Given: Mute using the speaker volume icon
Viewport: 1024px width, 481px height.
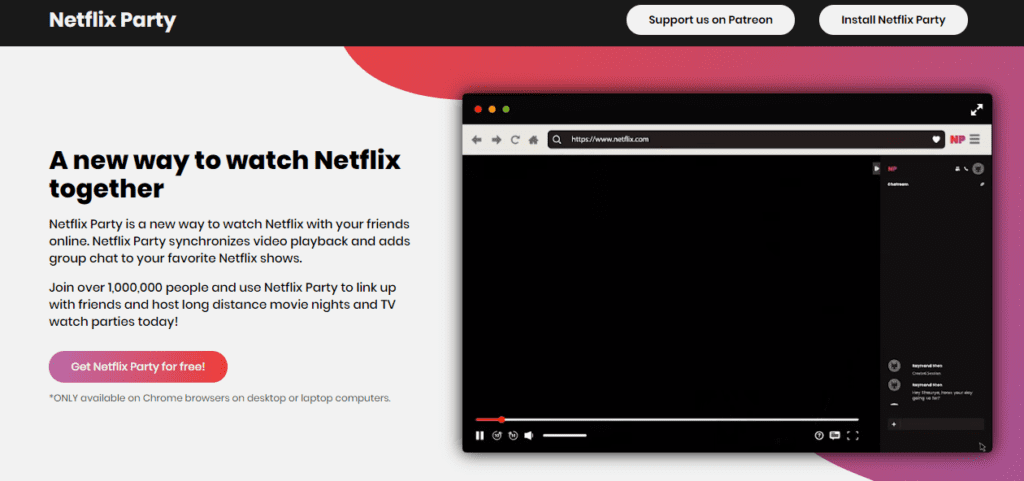Looking at the screenshot, I should pyautogui.click(x=529, y=435).
